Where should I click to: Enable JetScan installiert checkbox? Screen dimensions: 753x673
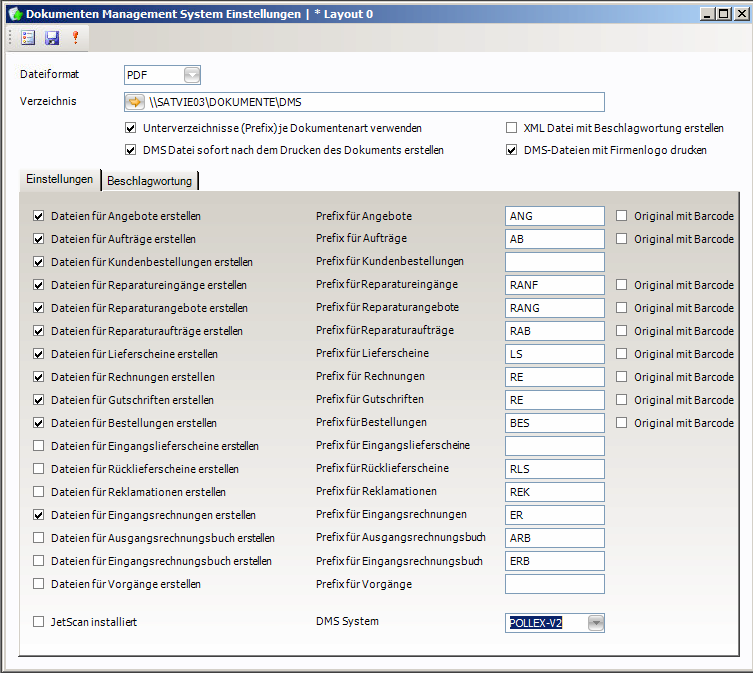(39, 622)
